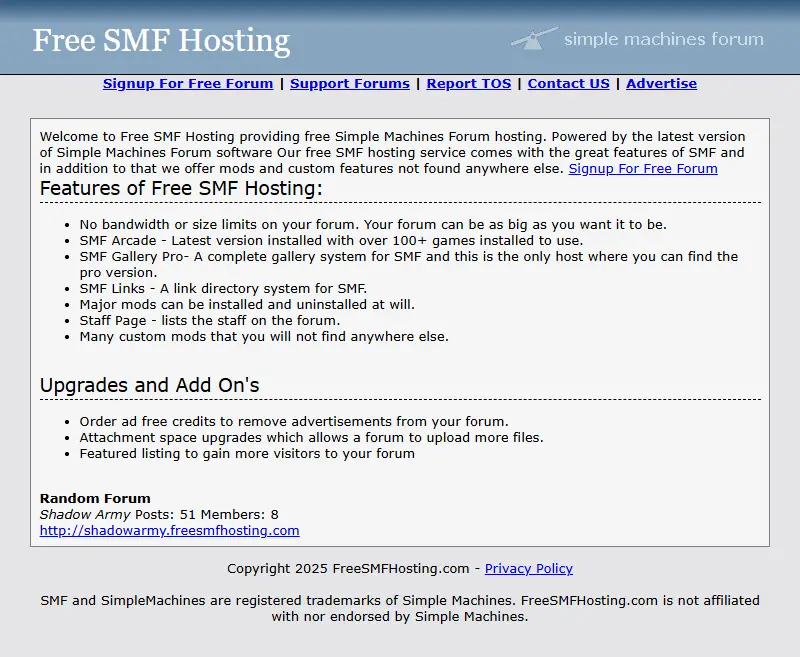Click the Features of Free SMF Hosting heading
Image resolution: width=800 pixels, height=657 pixels.
181,189
